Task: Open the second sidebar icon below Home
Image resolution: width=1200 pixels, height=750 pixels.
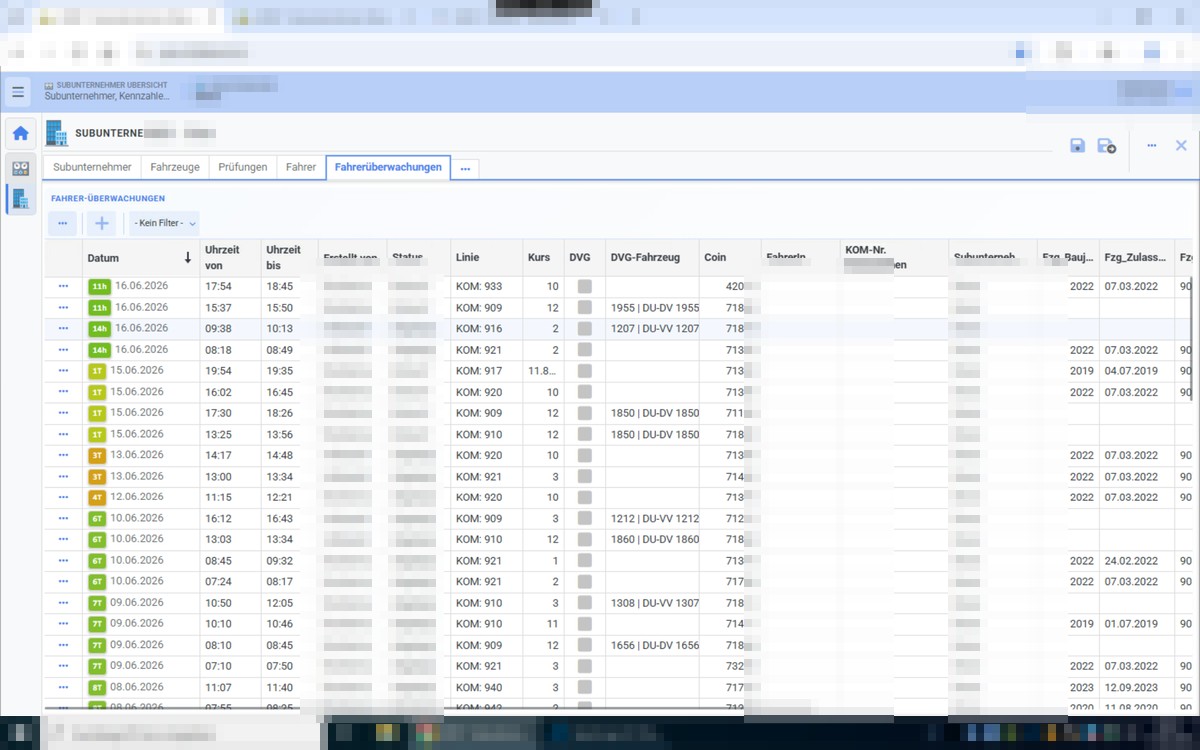Action: [x=20, y=167]
